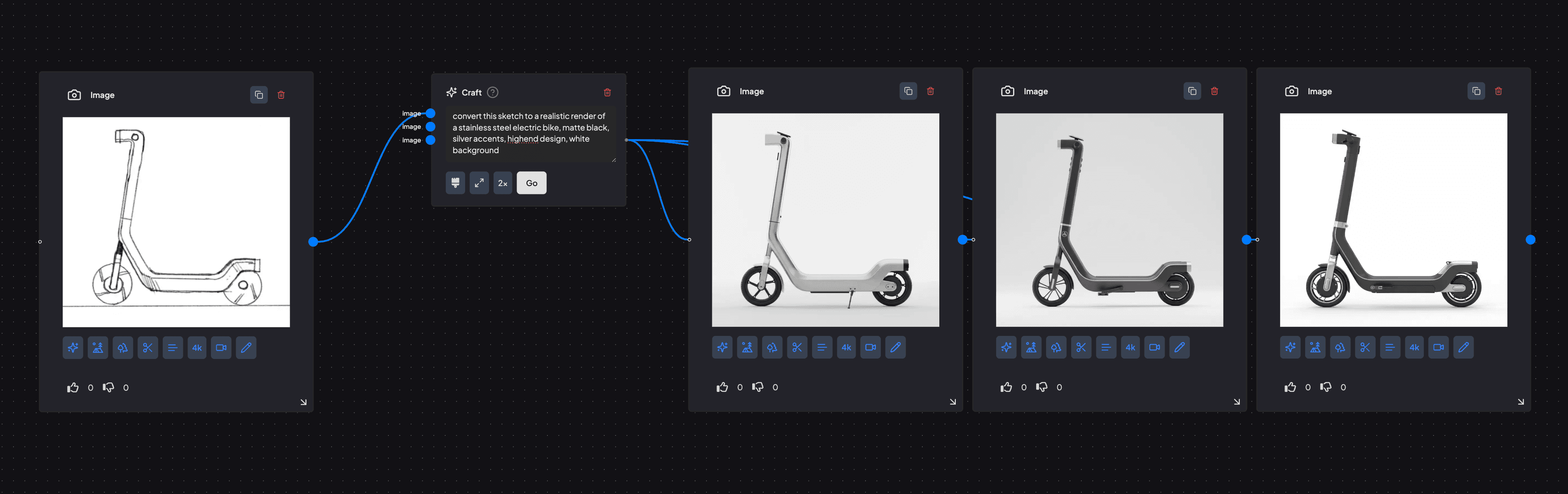Delete the Craft node using its trash icon

point(607,92)
